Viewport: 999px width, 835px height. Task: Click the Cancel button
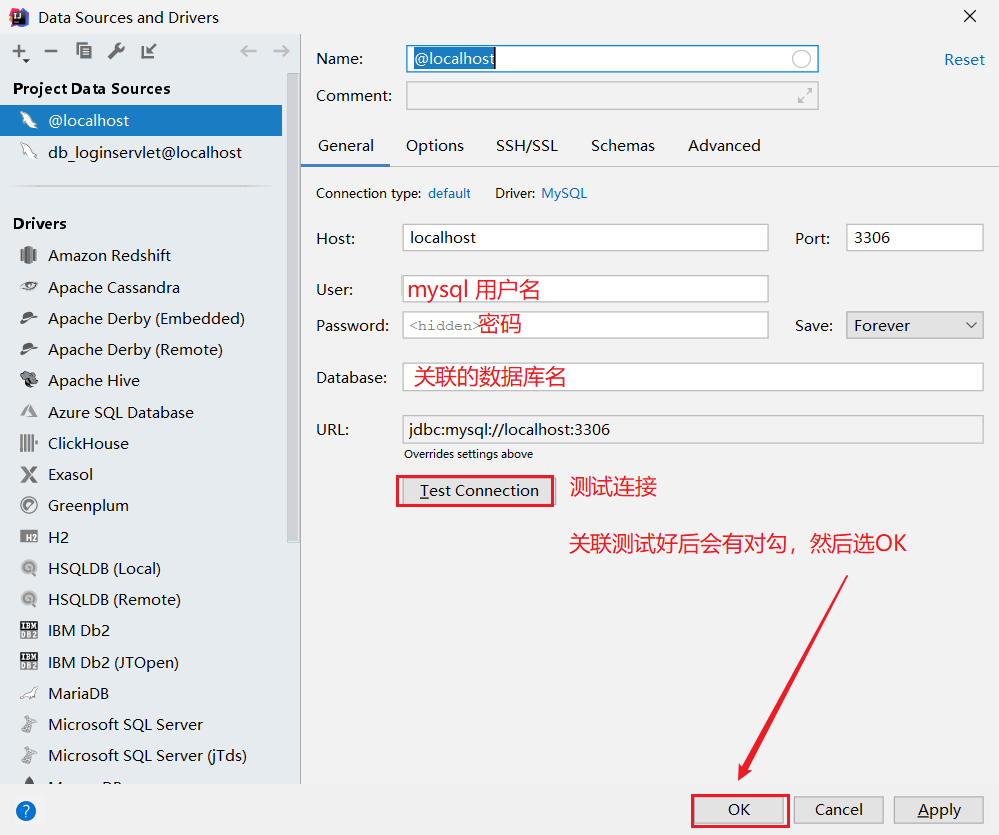[838, 810]
